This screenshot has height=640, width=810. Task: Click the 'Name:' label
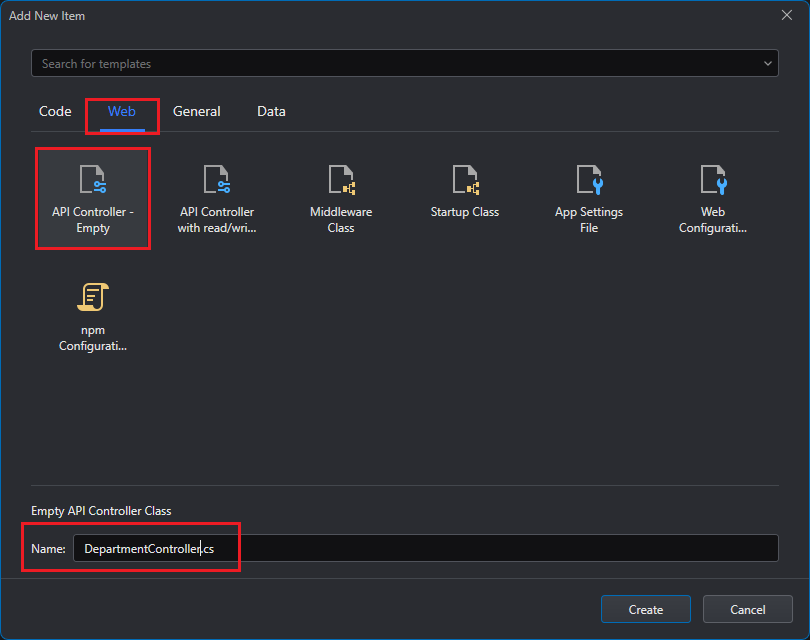48,549
